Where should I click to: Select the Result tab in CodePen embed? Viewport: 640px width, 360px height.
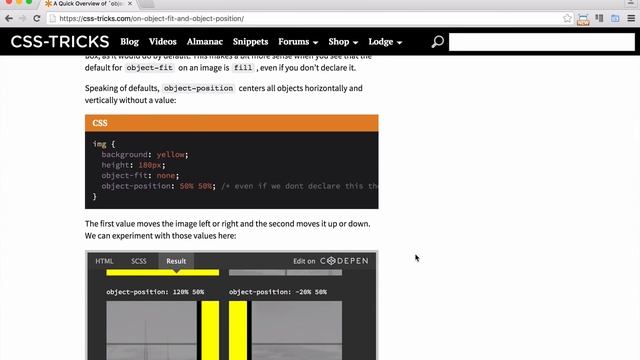pyautogui.click(x=176, y=261)
